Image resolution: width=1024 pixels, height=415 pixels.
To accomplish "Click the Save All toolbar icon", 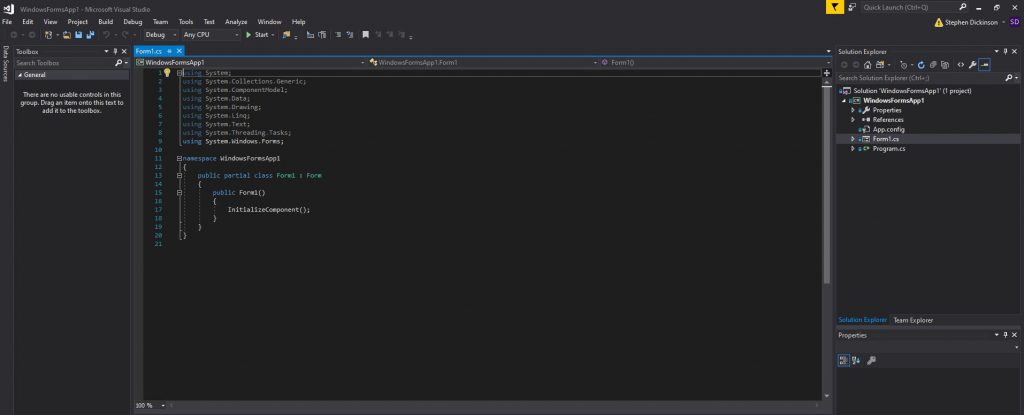I will point(90,35).
